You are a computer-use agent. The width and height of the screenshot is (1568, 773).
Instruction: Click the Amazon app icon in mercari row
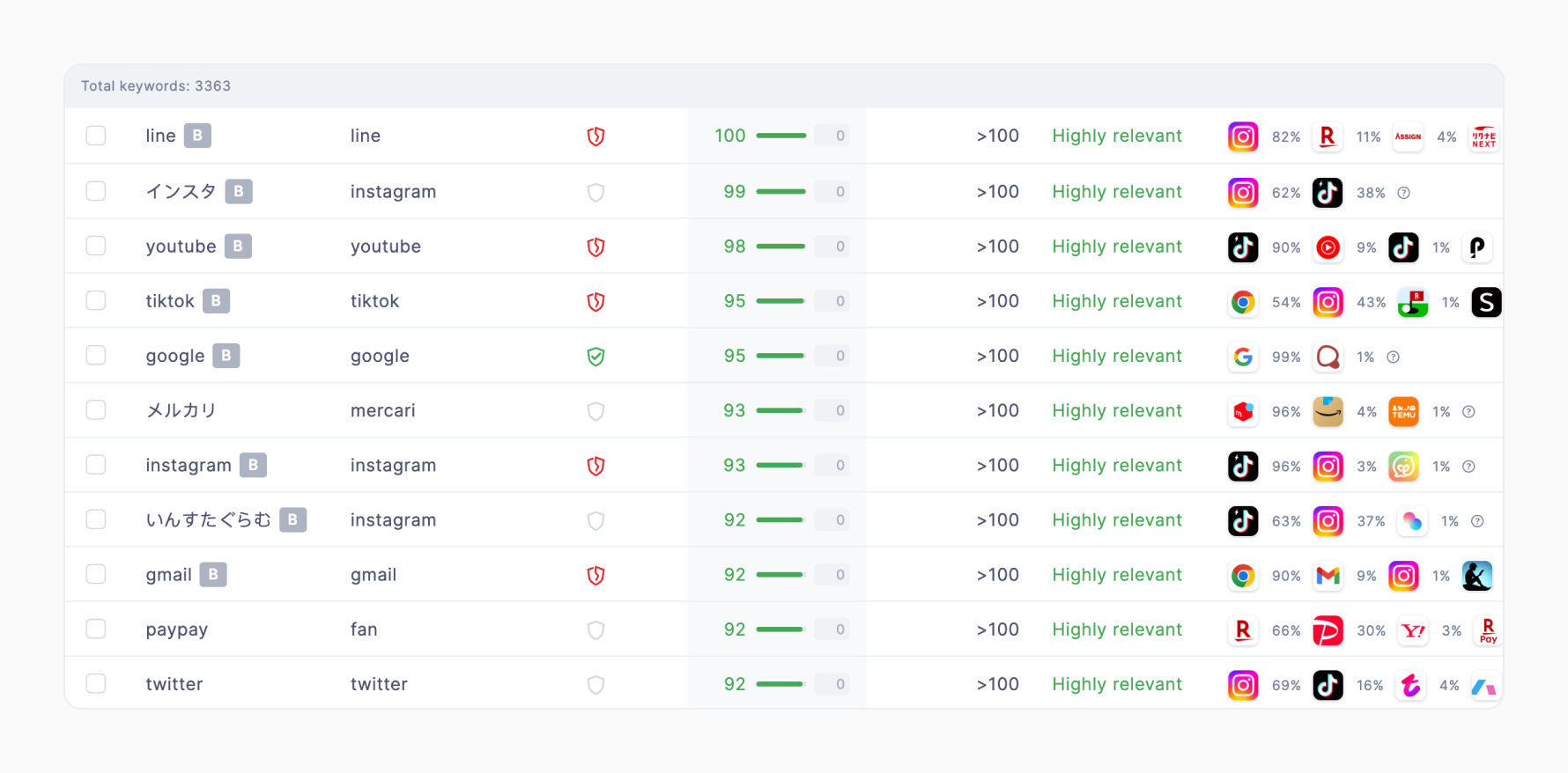(1328, 411)
